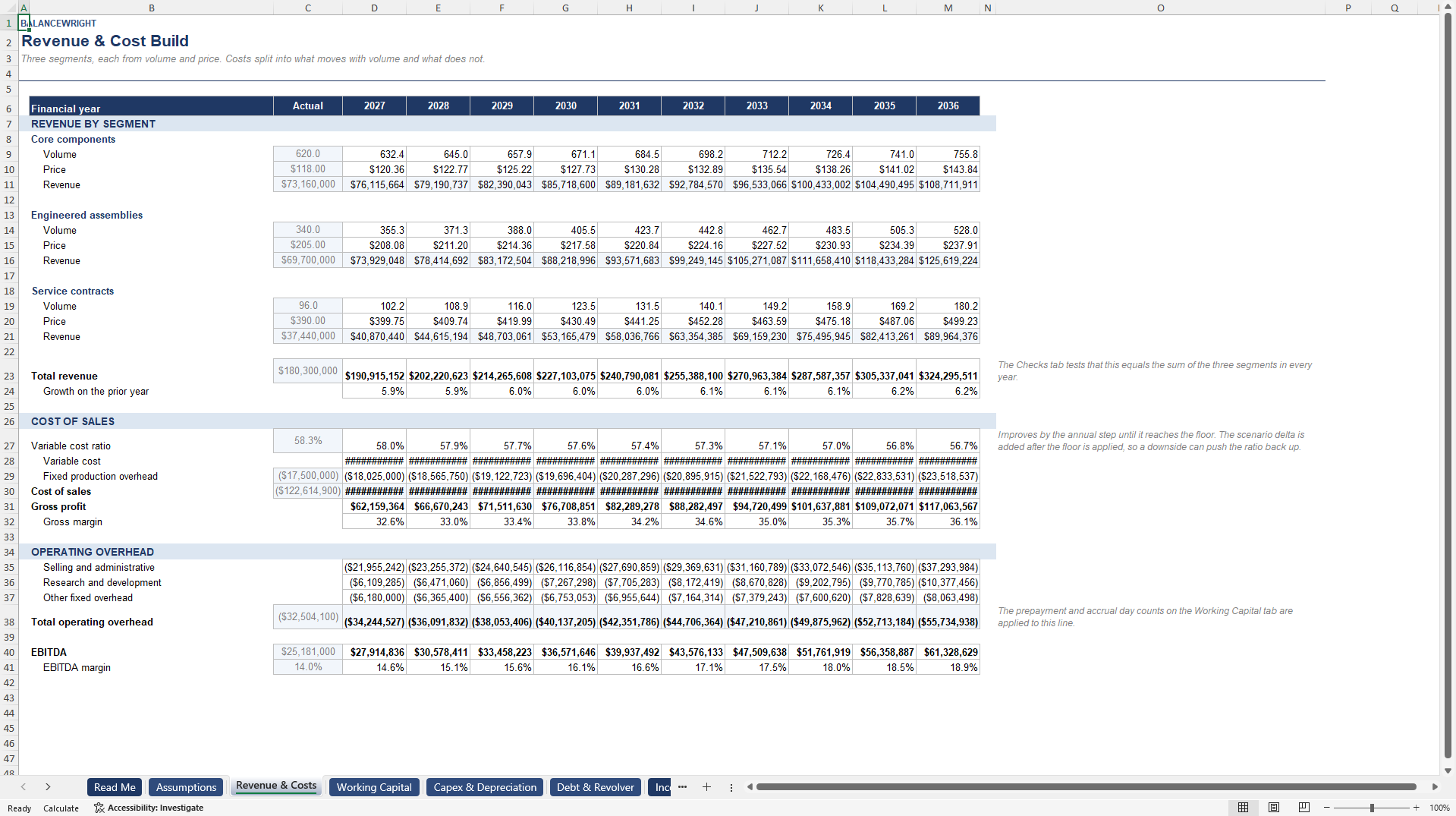
Task: Click the zoom out minus icon
Action: point(1327,808)
